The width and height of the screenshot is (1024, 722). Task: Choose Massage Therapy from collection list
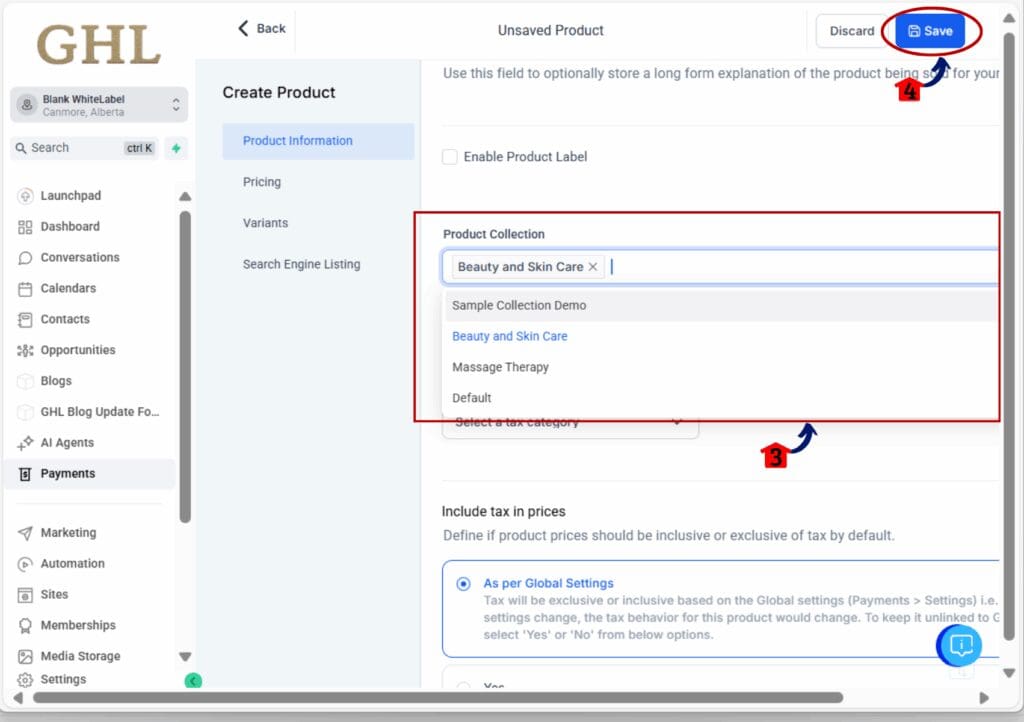pyautogui.click(x=500, y=367)
